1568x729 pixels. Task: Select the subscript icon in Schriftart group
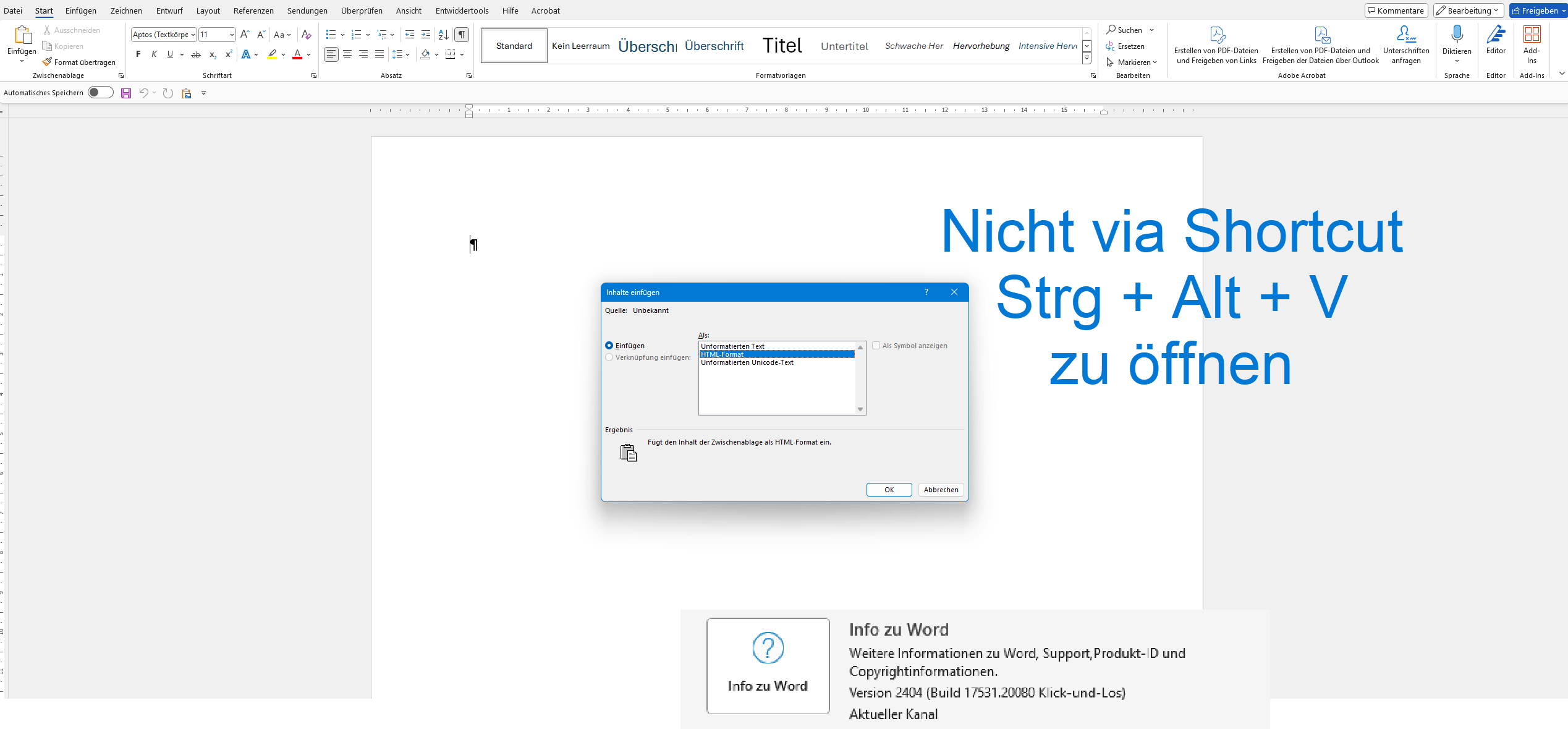click(212, 54)
